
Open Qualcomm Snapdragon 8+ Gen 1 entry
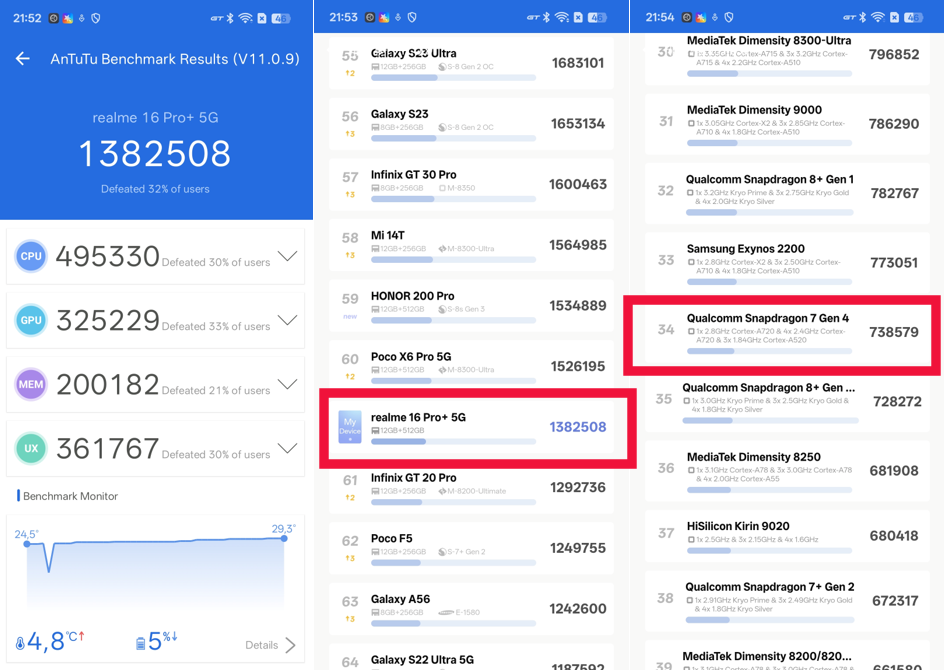(787, 193)
